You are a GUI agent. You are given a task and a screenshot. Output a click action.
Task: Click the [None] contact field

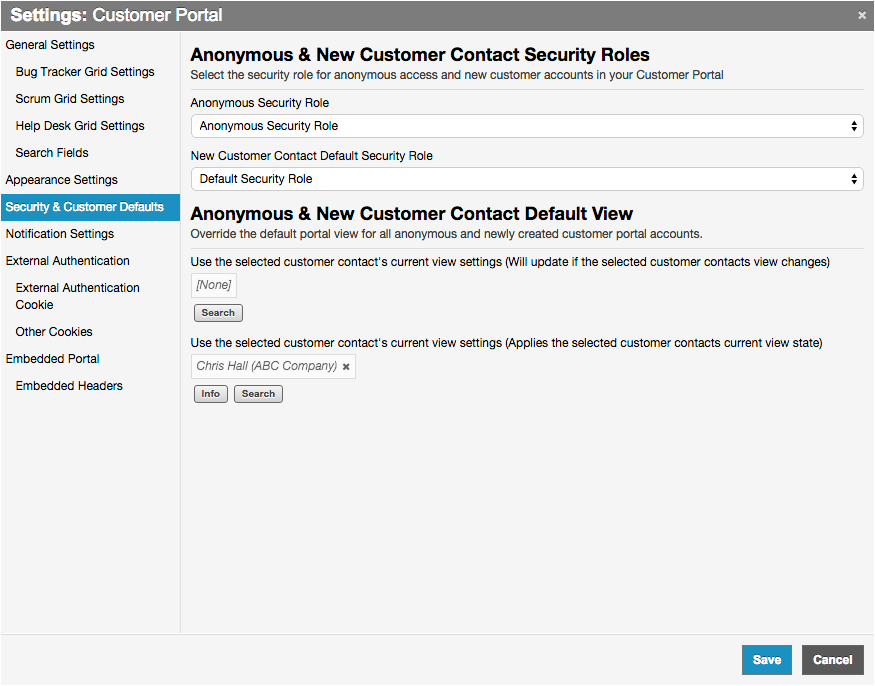point(214,285)
